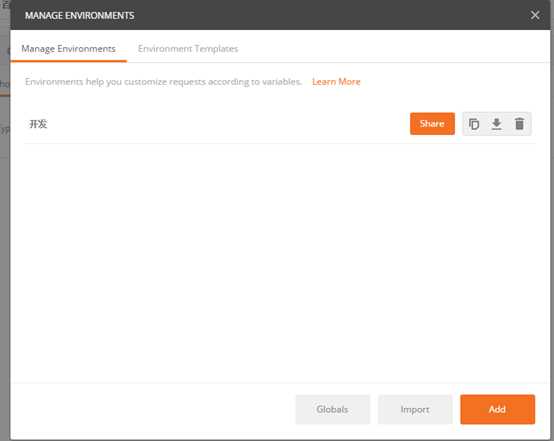
Task: Open the Learn More link
Action: [336, 82]
